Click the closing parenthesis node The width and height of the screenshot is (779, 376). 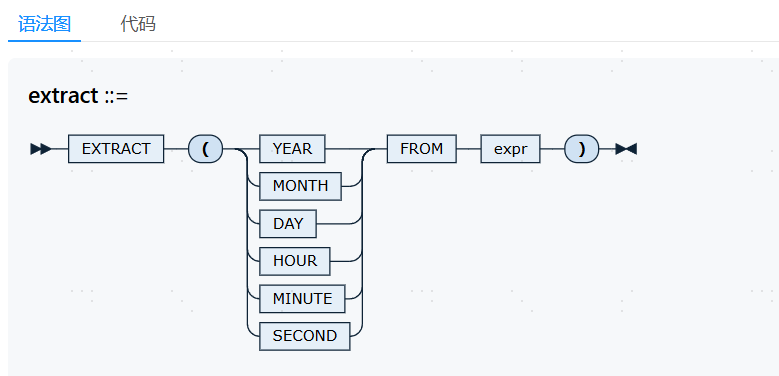point(582,149)
